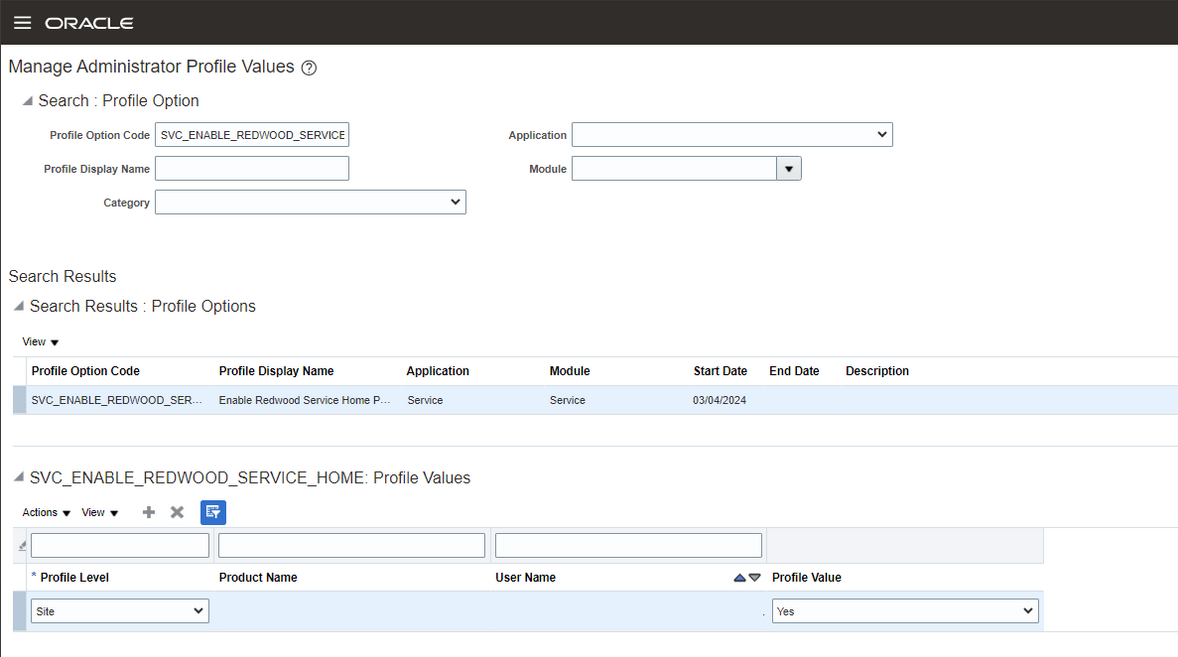
Task: Click the End Date column header
Action: [x=794, y=371]
